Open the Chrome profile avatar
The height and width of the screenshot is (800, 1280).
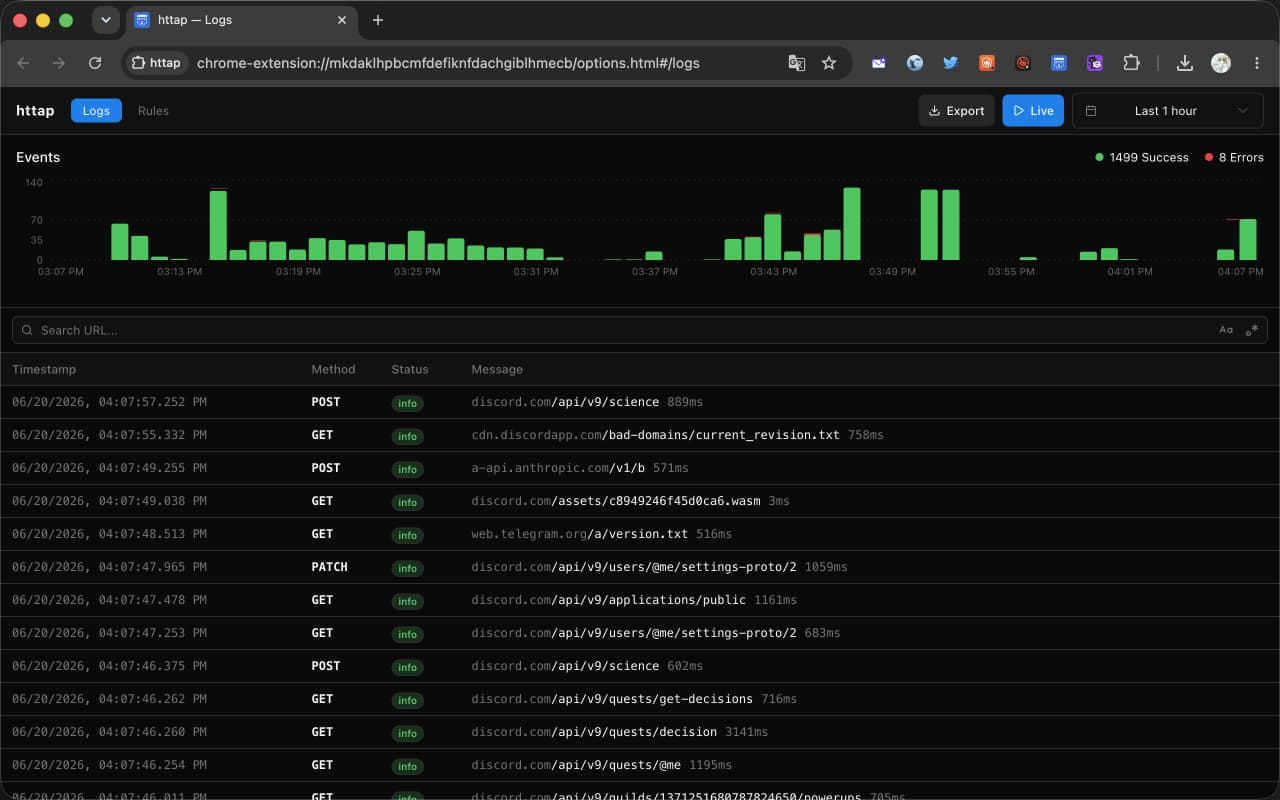point(1221,63)
